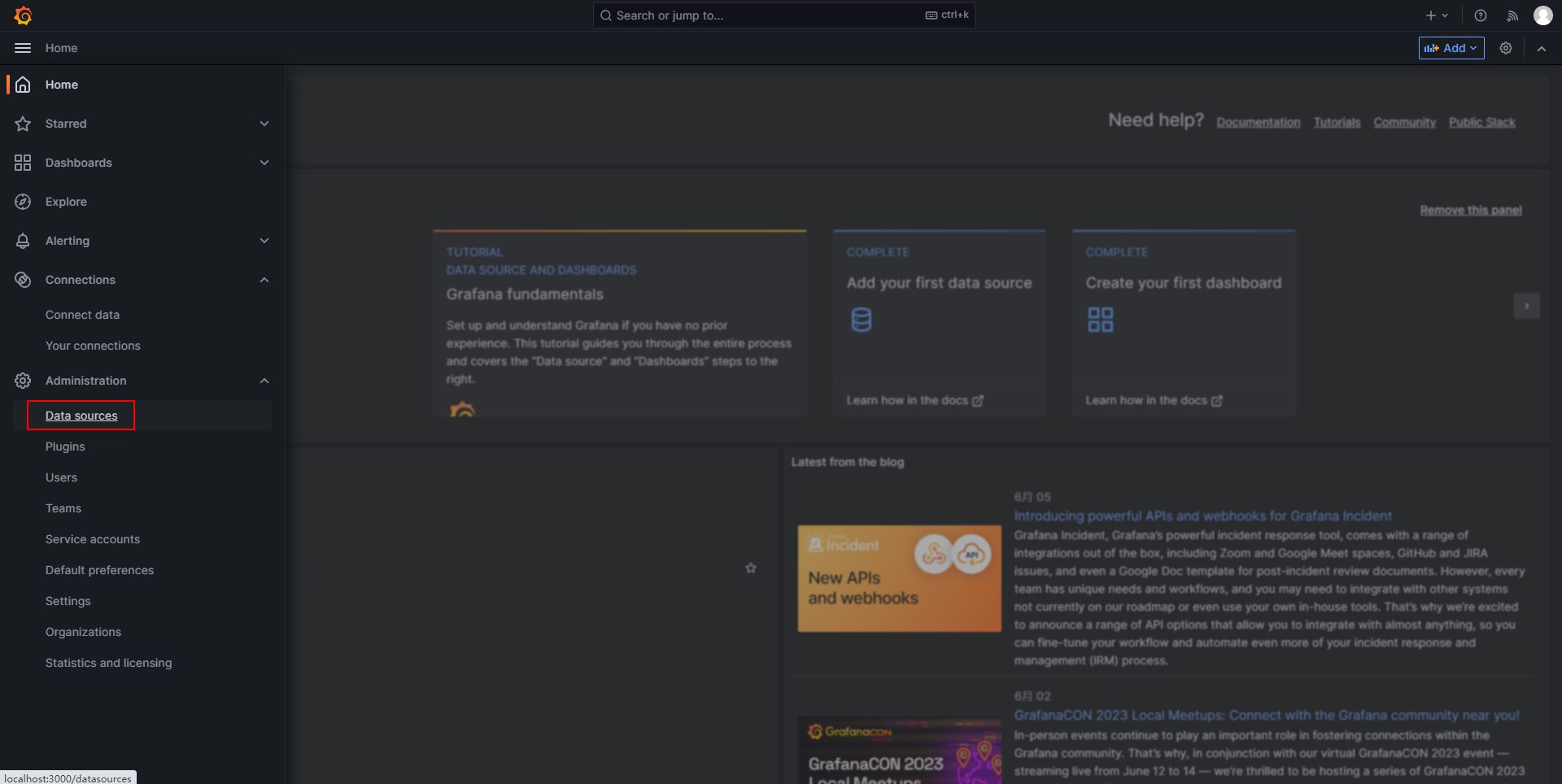Open the news RSS feed icon
The width and height of the screenshot is (1562, 784).
tap(1512, 15)
